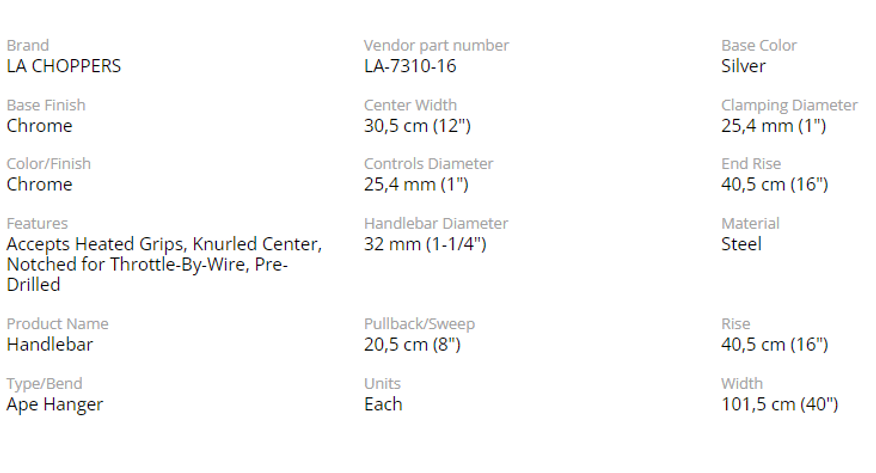The image size is (876, 473).
Task: Select the vendor part number LA-7310-16
Action: (410, 66)
